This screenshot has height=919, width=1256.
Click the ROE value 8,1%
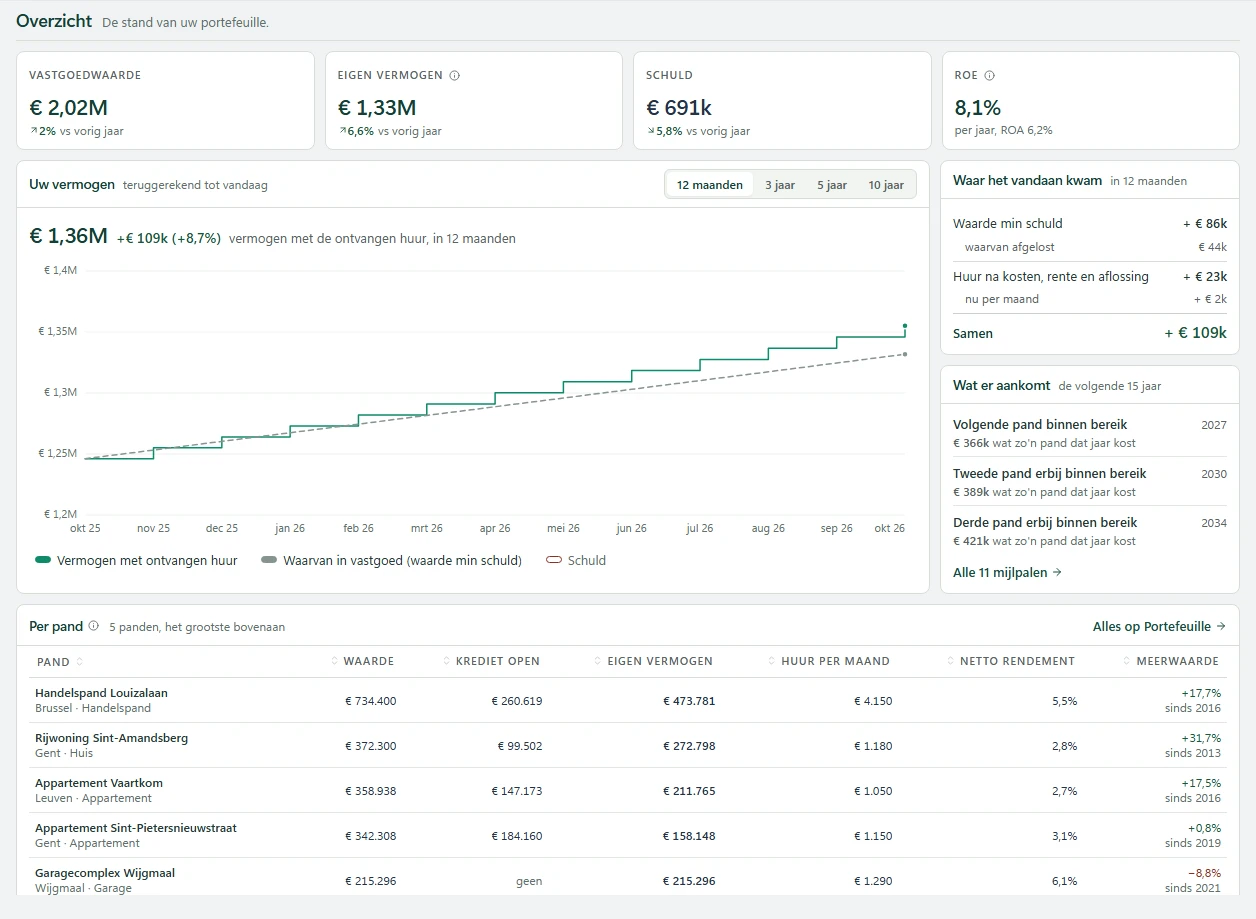point(978,108)
